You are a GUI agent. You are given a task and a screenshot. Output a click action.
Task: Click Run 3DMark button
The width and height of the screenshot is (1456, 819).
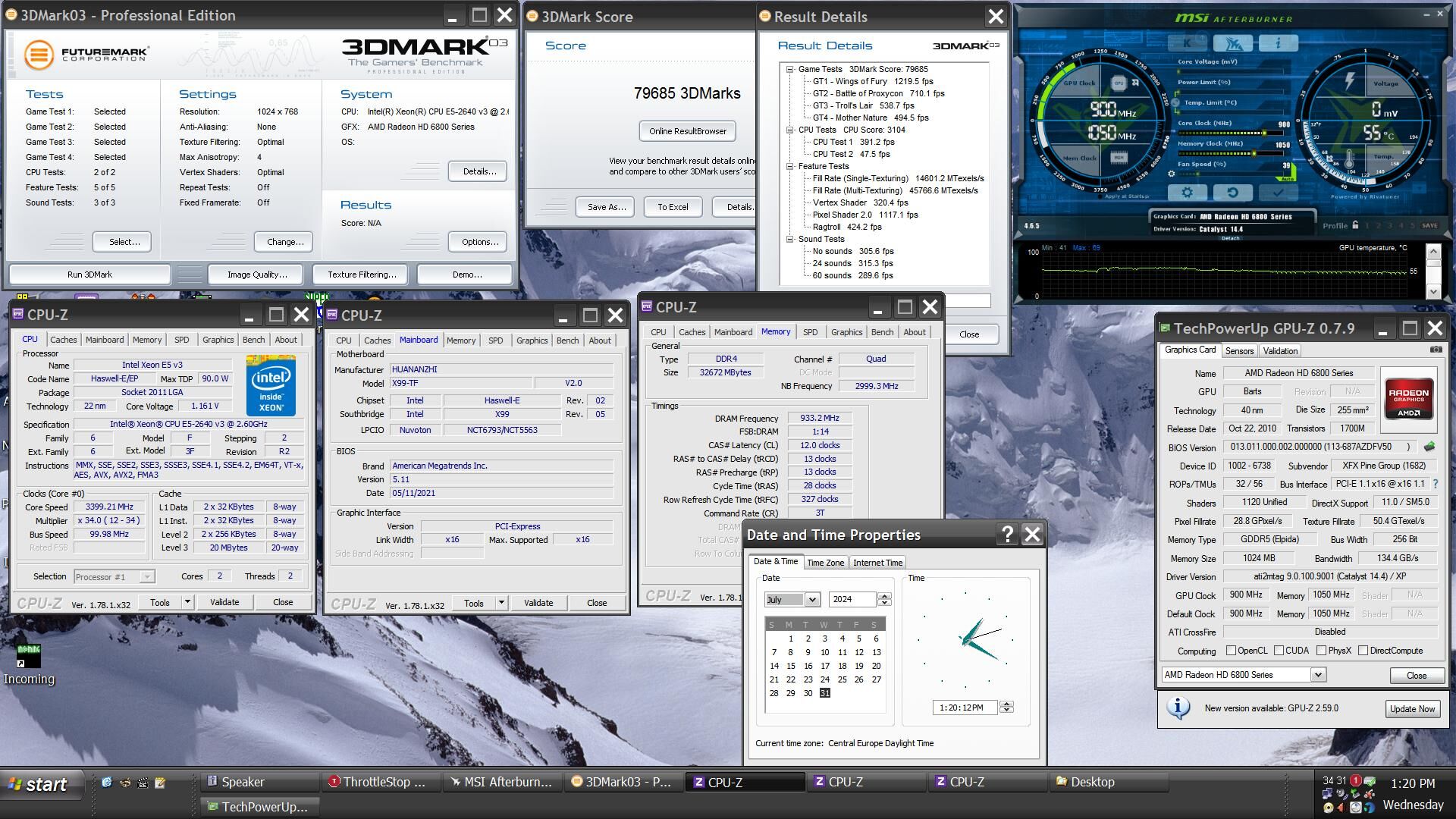[x=89, y=275]
